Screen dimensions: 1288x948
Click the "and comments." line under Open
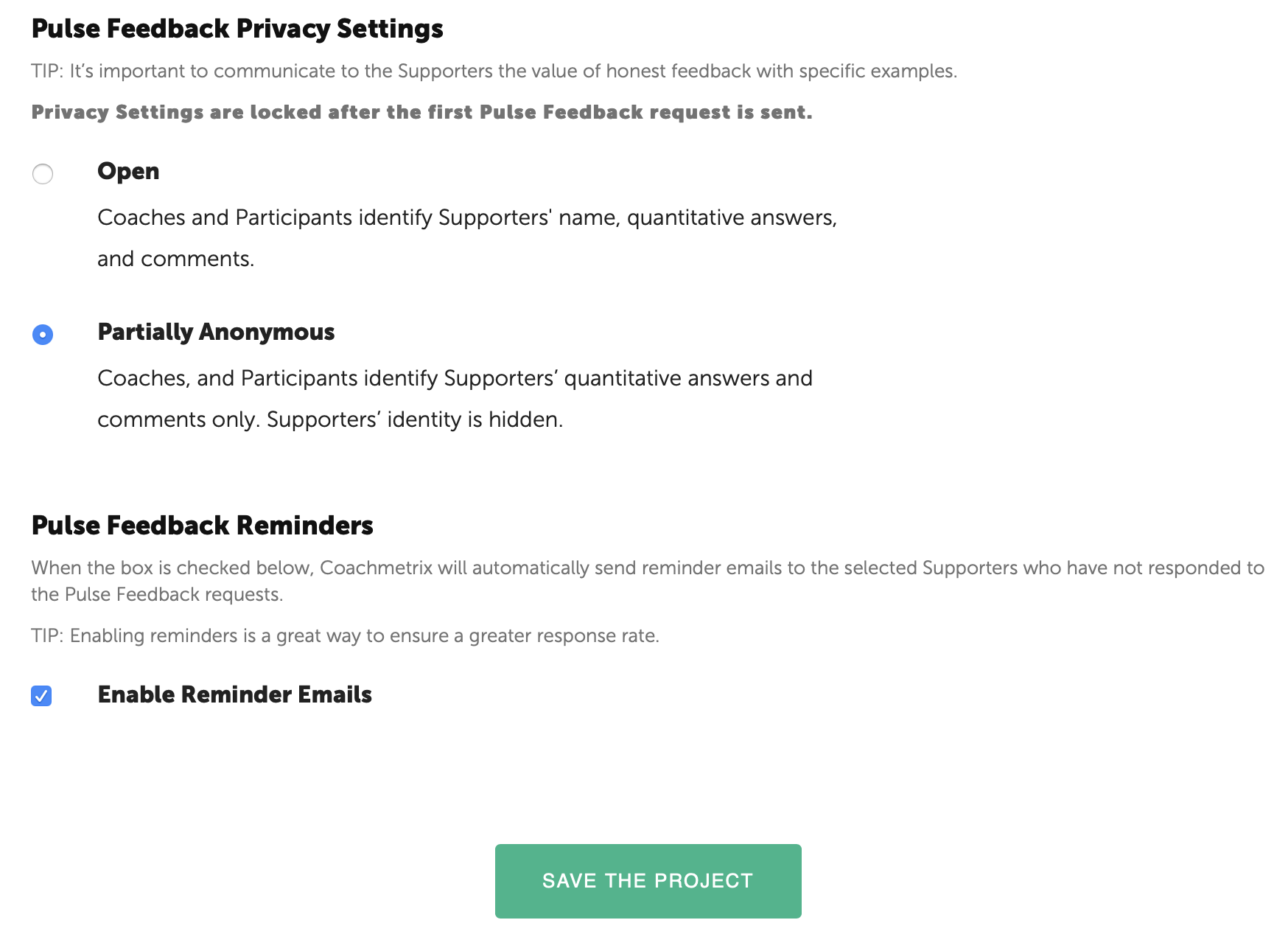tap(175, 259)
